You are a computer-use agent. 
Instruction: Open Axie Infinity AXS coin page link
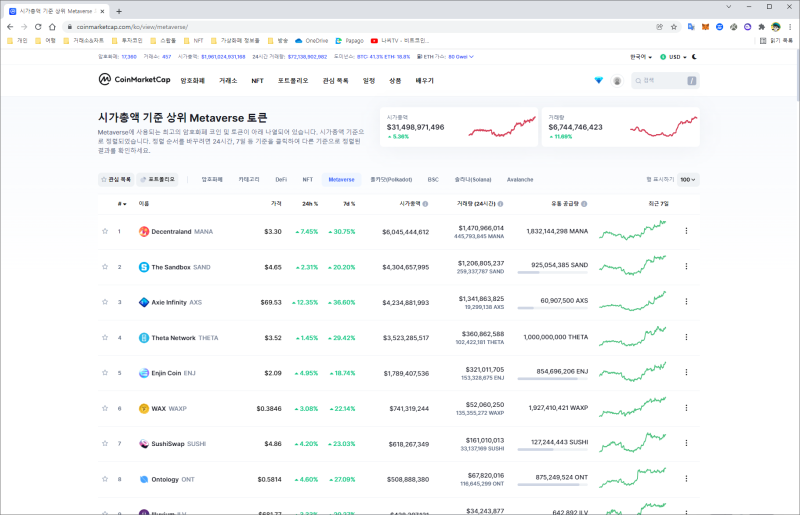pyautogui.click(x=177, y=302)
